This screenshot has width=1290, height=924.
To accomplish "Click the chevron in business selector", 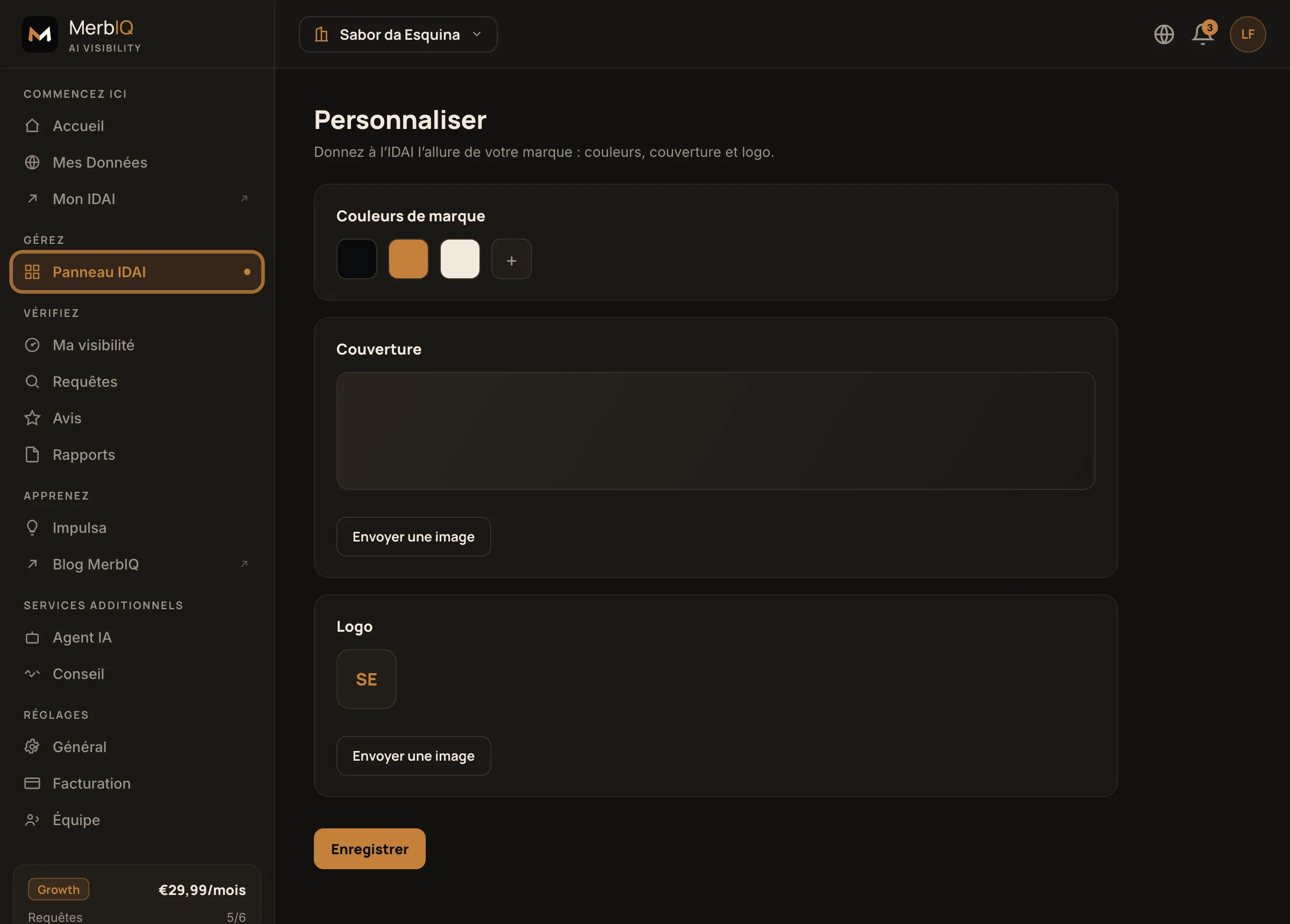I will click(477, 34).
